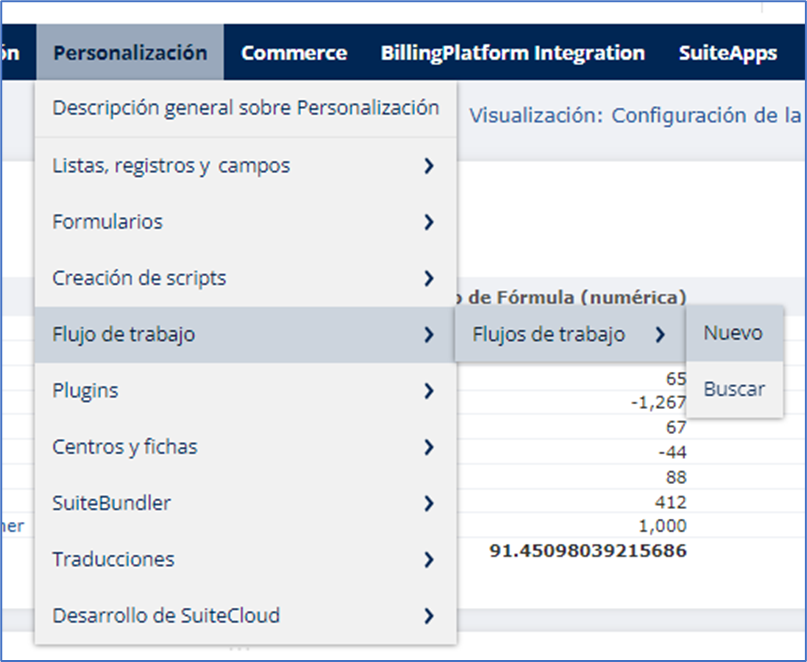
Task: Select Flujo de trabajo menu entry
Action: click(x=245, y=335)
